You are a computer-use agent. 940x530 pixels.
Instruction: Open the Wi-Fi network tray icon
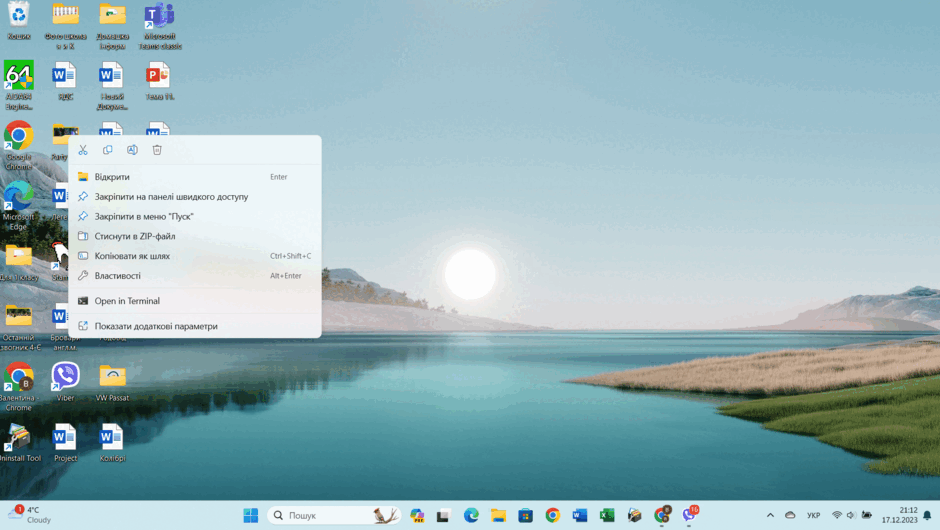click(837, 515)
